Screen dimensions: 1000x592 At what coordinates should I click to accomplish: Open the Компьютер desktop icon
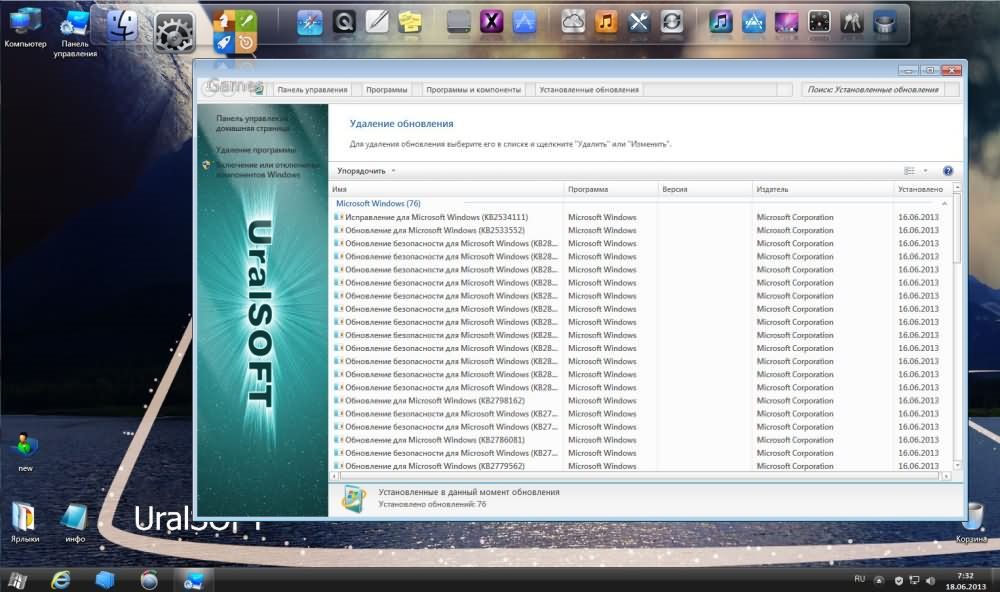[25, 25]
